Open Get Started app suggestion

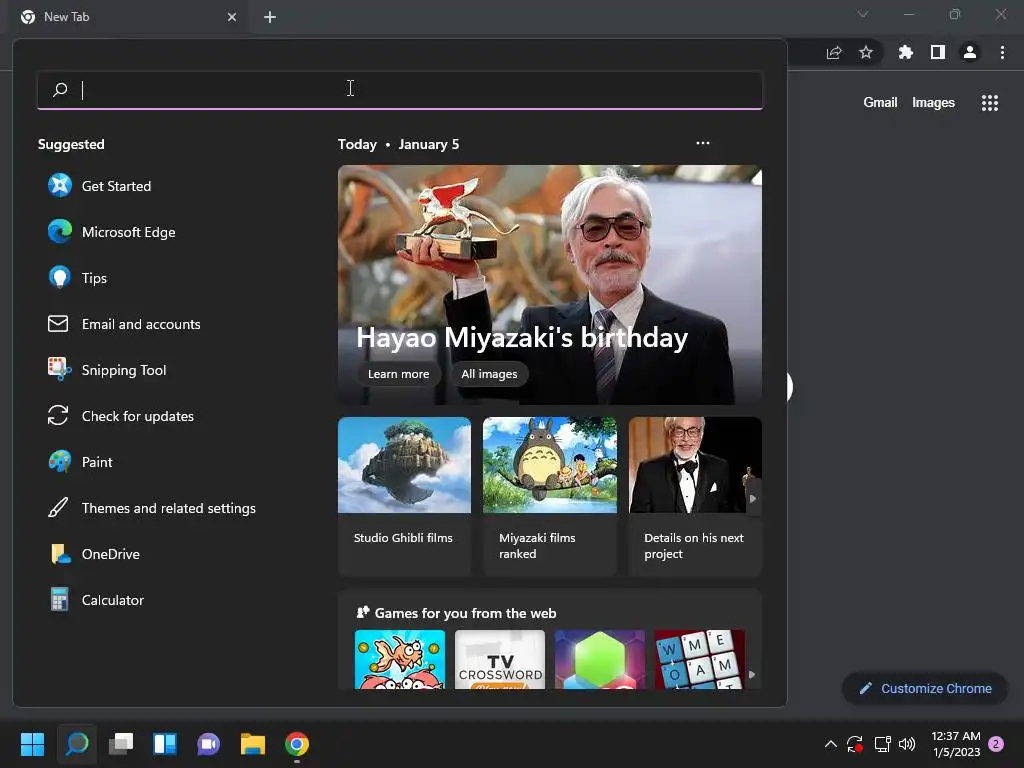[99, 186]
